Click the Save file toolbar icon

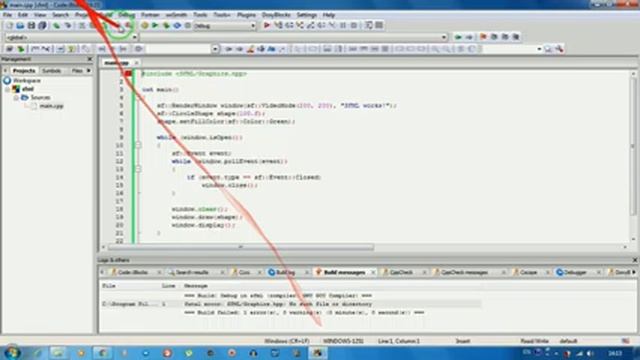coord(31,25)
